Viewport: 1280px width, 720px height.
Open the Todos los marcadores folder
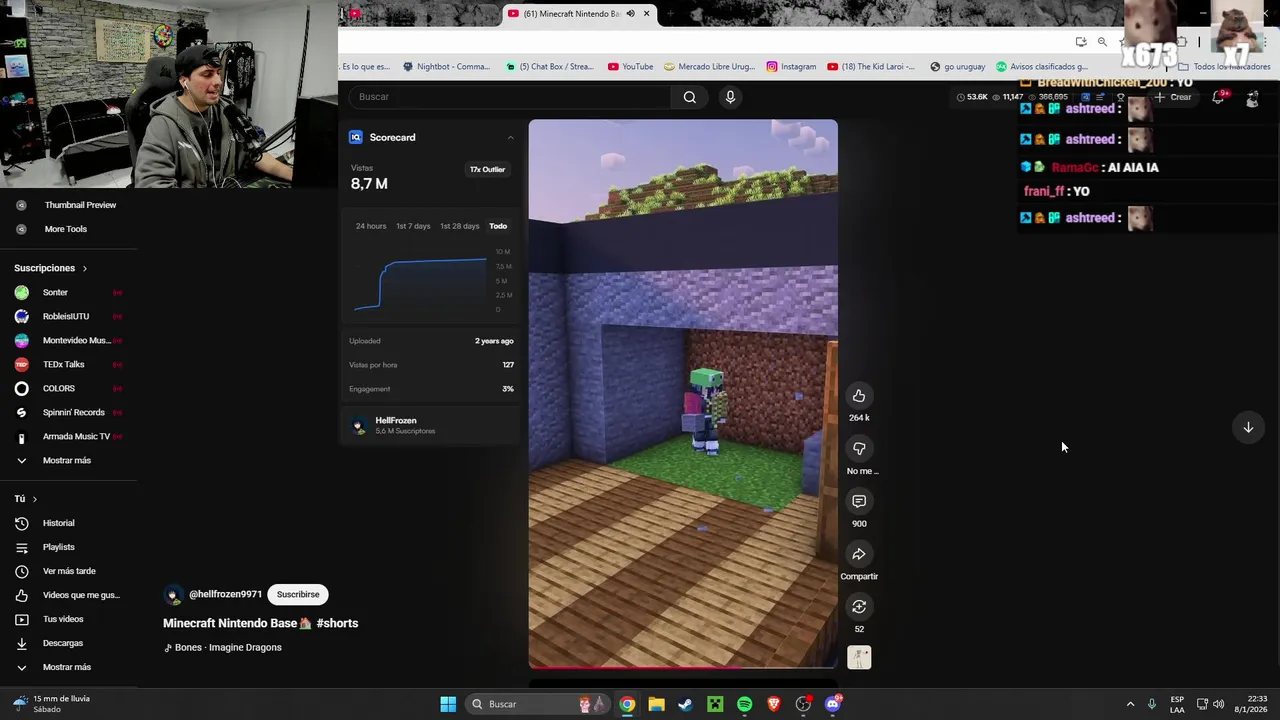pos(1224,67)
